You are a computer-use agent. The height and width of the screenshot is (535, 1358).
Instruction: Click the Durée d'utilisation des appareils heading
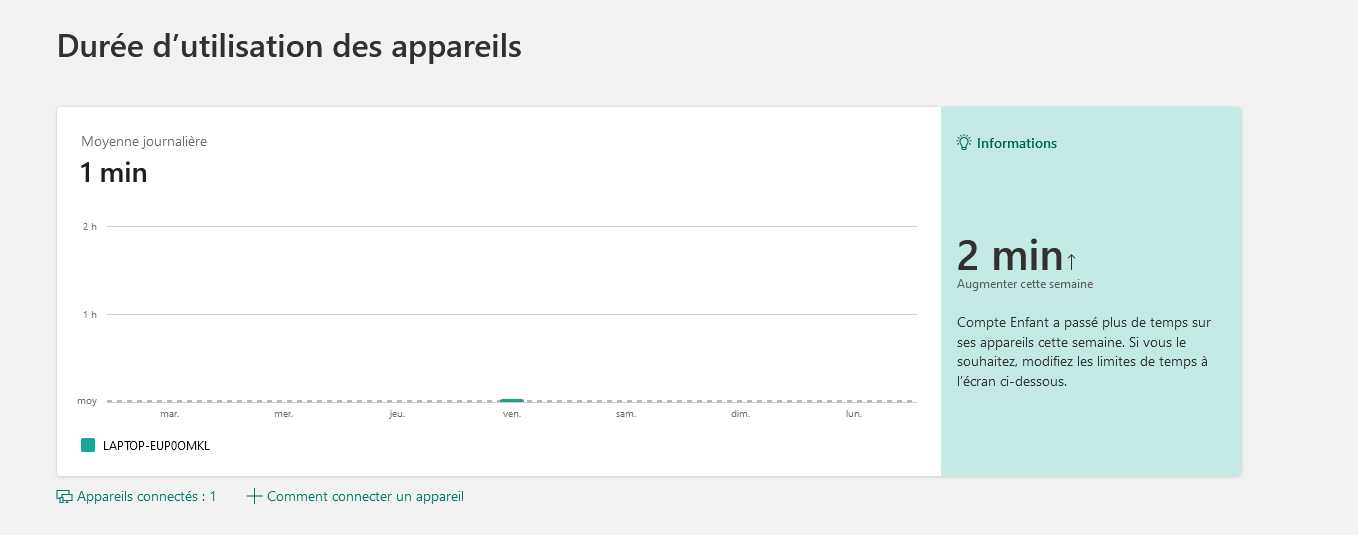[x=290, y=46]
